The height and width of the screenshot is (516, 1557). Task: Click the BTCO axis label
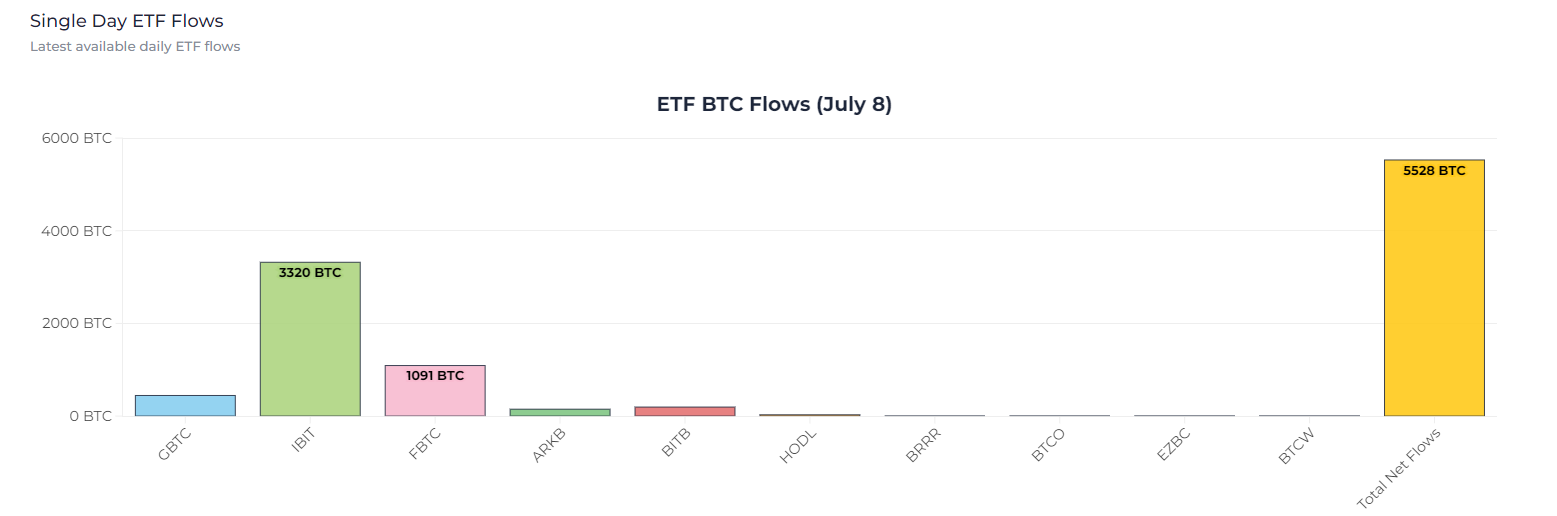1049,444
